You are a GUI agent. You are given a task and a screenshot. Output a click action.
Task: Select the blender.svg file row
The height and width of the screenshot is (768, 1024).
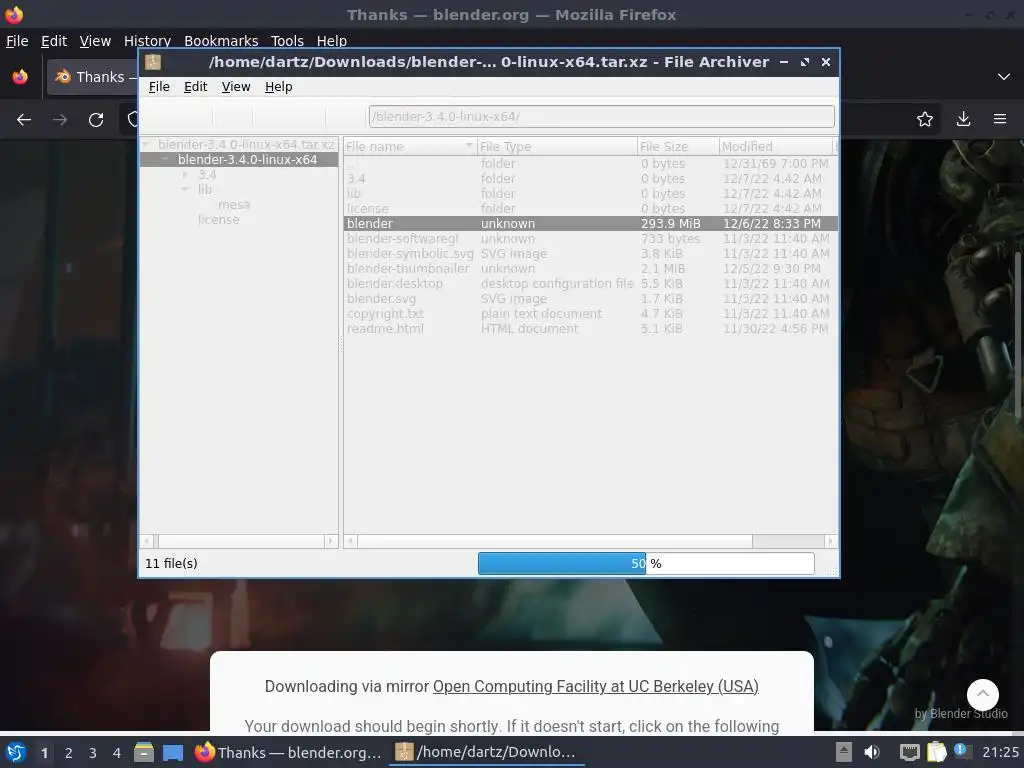590,298
